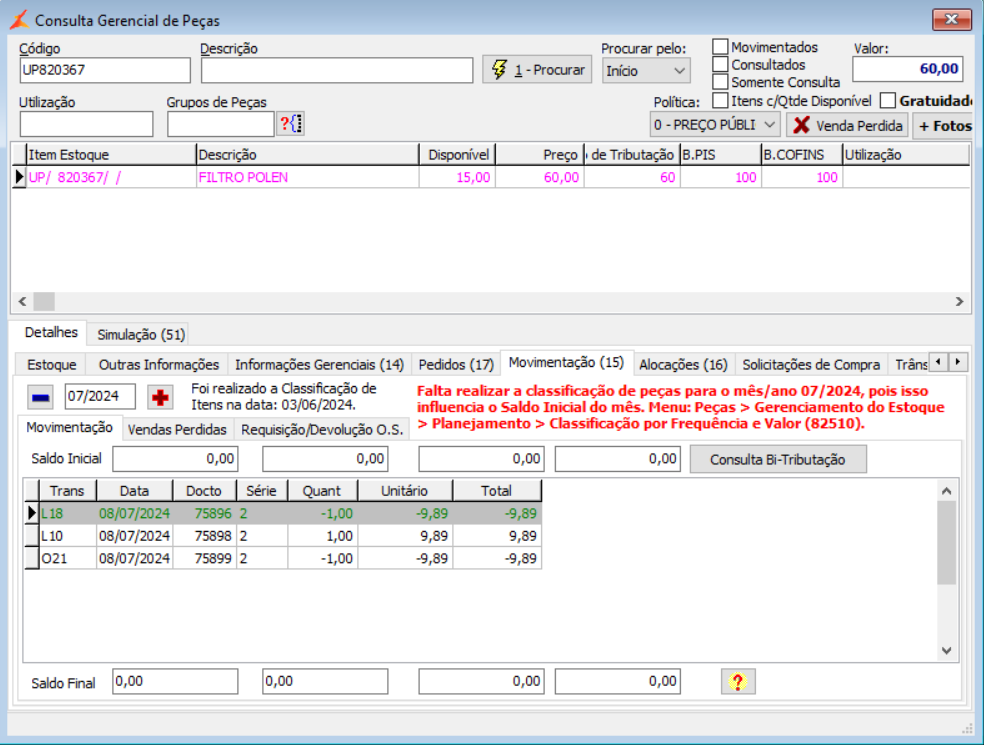Click movement grid vertical scrollbar thumb
The image size is (984, 745).
pyautogui.click(x=946, y=543)
